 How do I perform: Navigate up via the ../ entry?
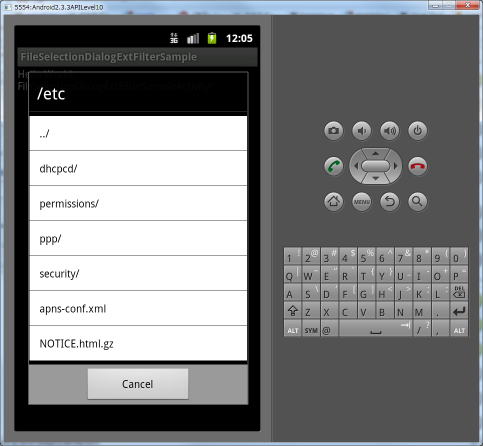pos(138,133)
